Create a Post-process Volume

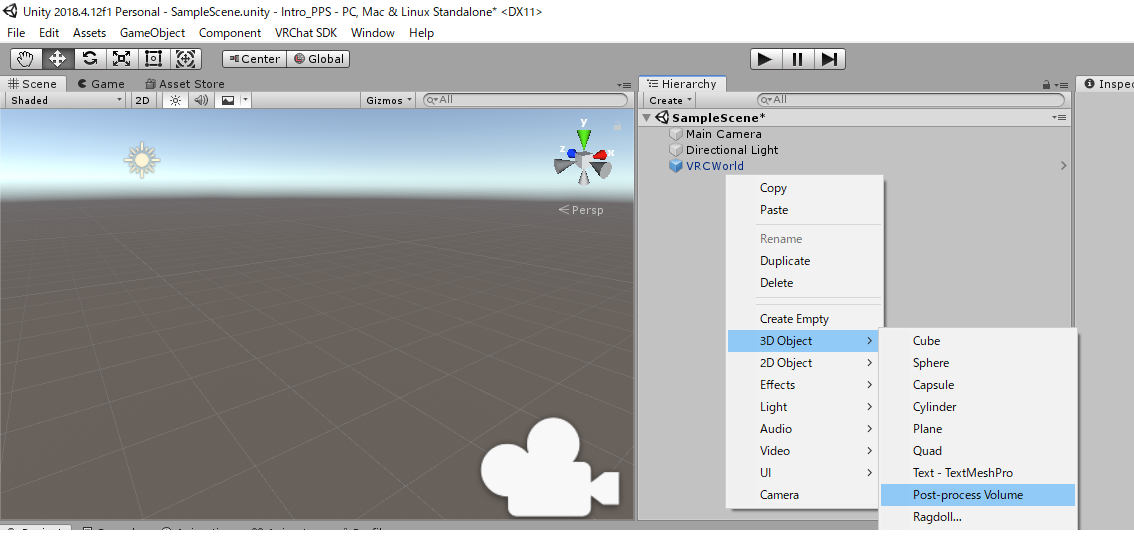point(978,495)
